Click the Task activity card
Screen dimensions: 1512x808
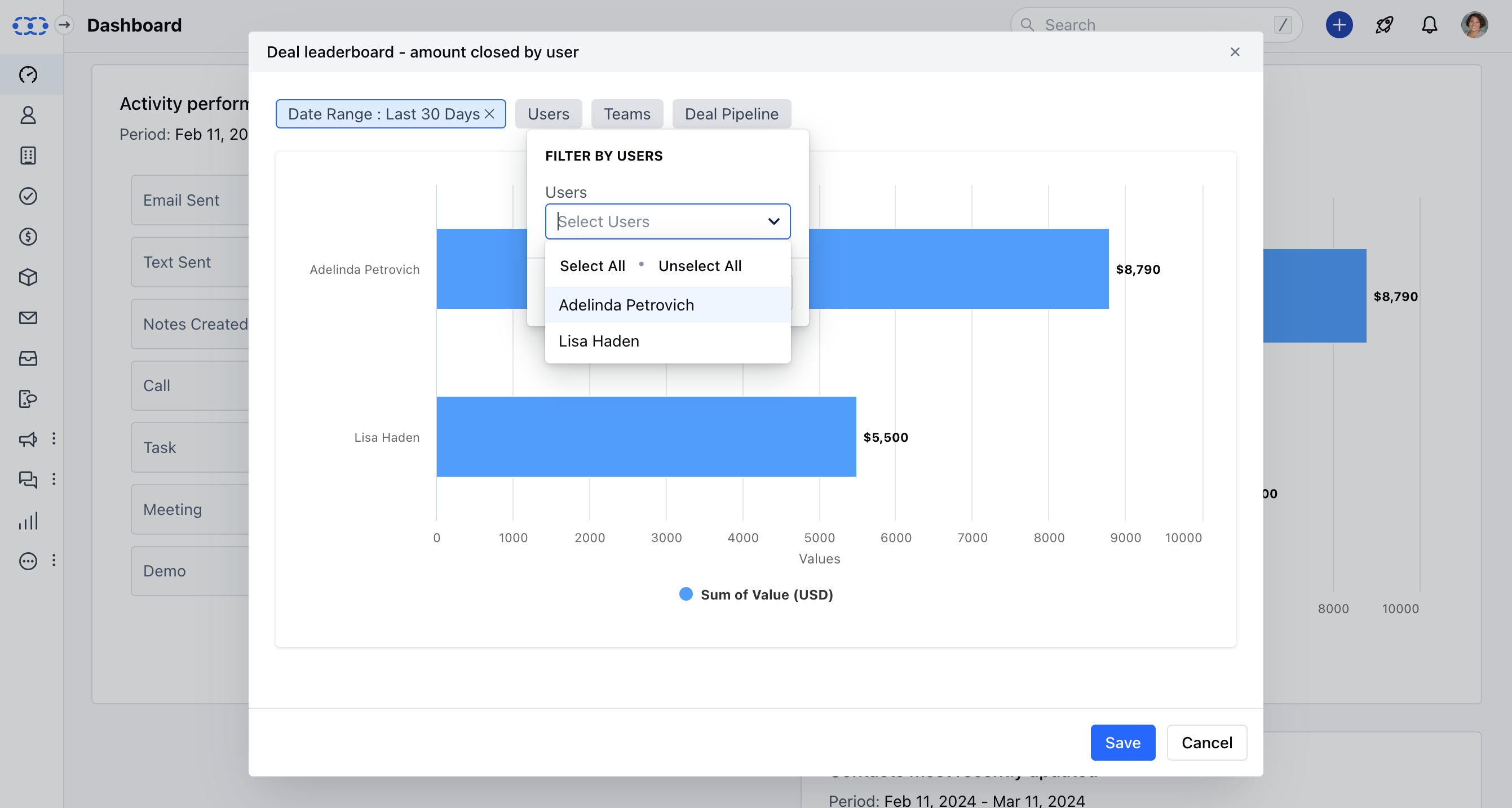click(x=190, y=447)
